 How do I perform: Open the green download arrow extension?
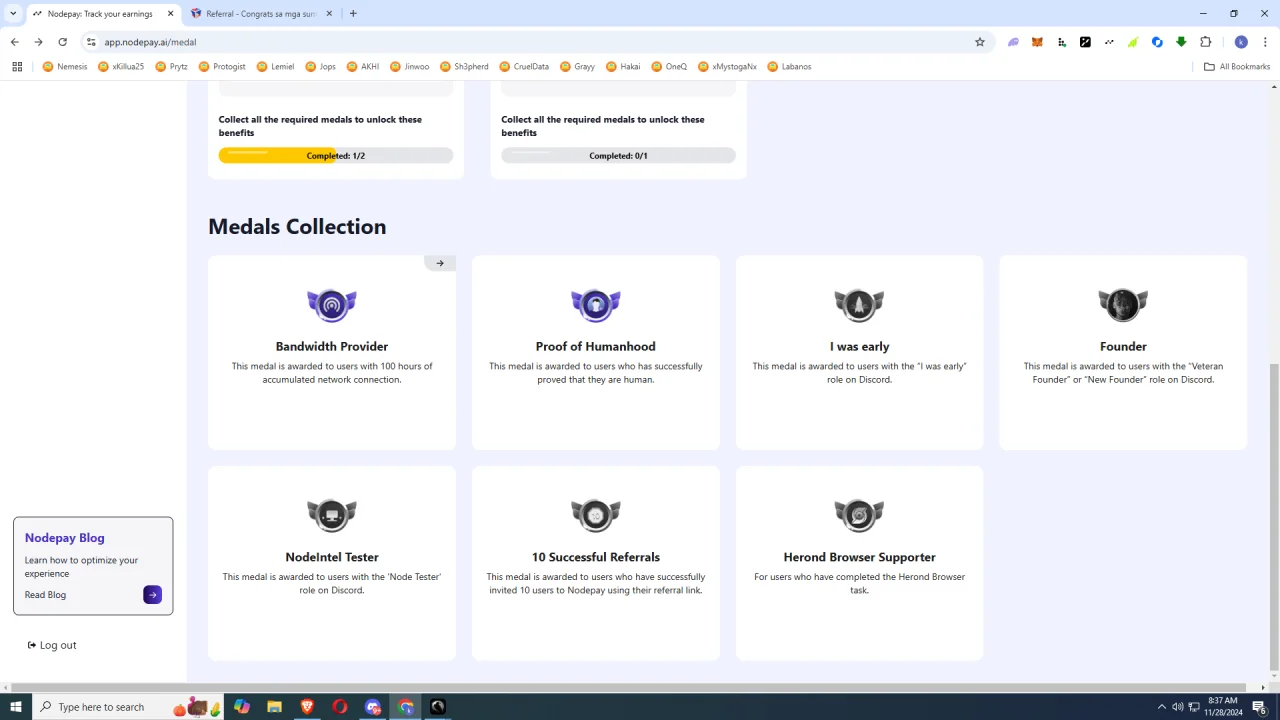pos(1181,42)
